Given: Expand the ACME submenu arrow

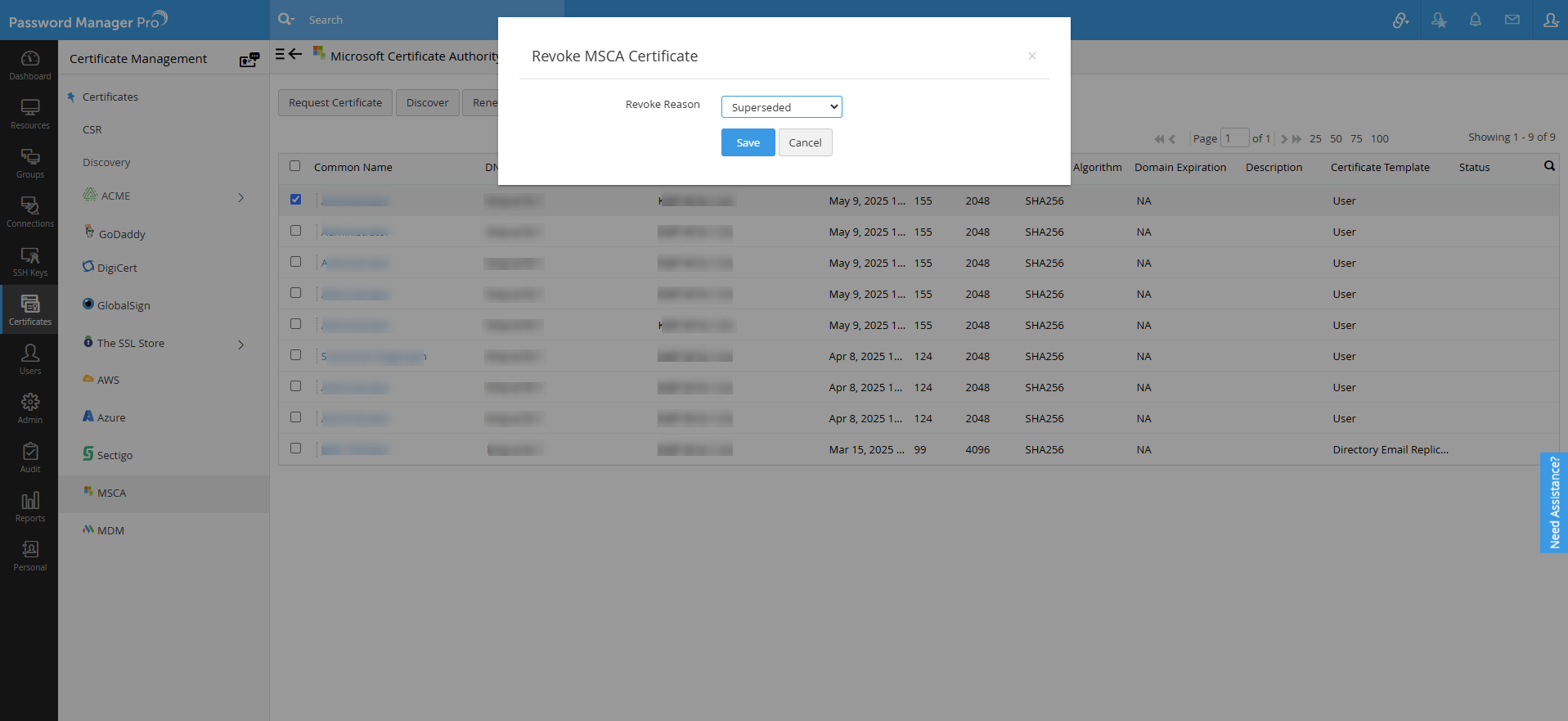Looking at the screenshot, I should 241,197.
